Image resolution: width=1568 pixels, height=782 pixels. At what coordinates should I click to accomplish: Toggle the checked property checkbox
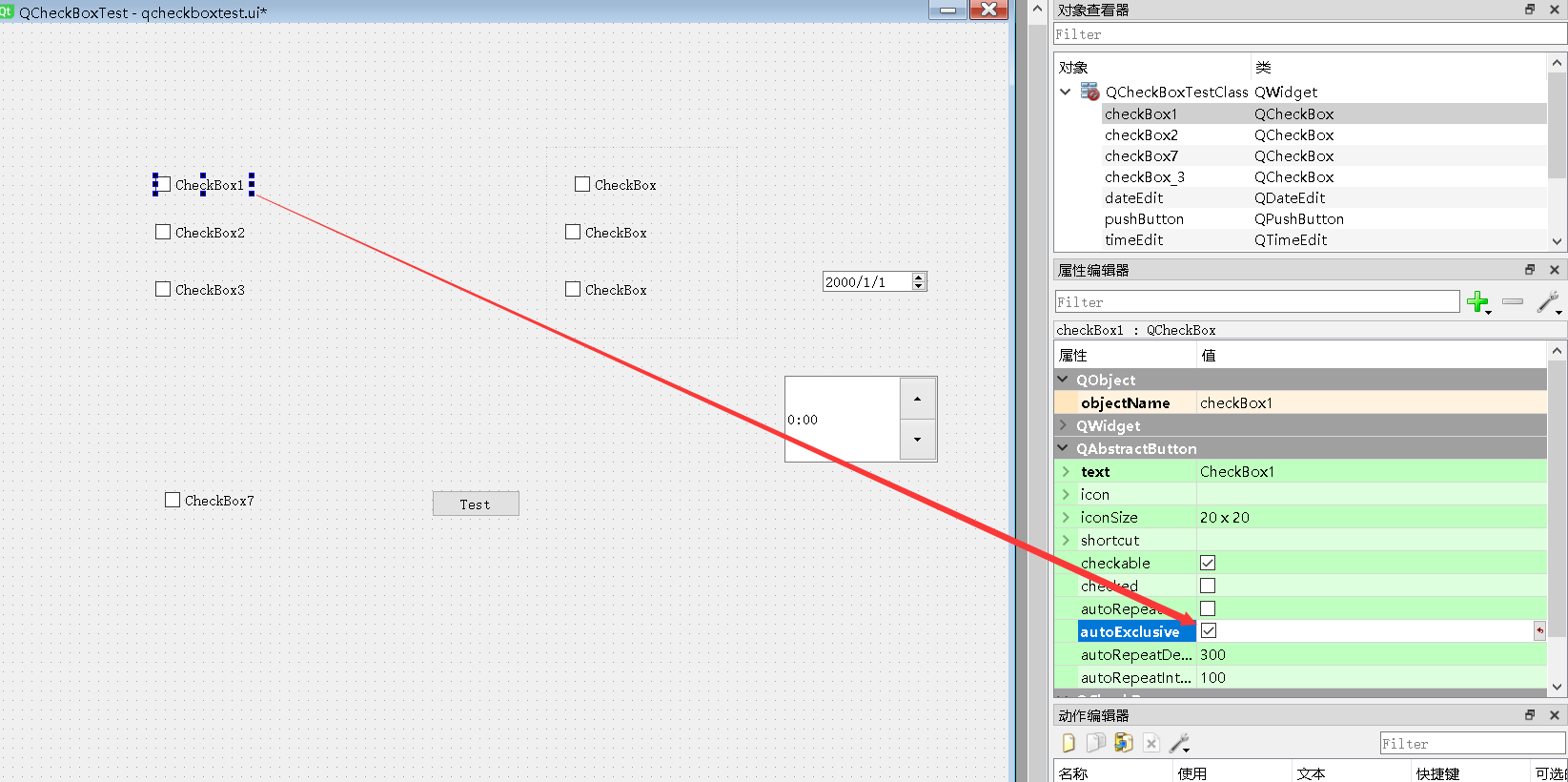click(x=1208, y=586)
